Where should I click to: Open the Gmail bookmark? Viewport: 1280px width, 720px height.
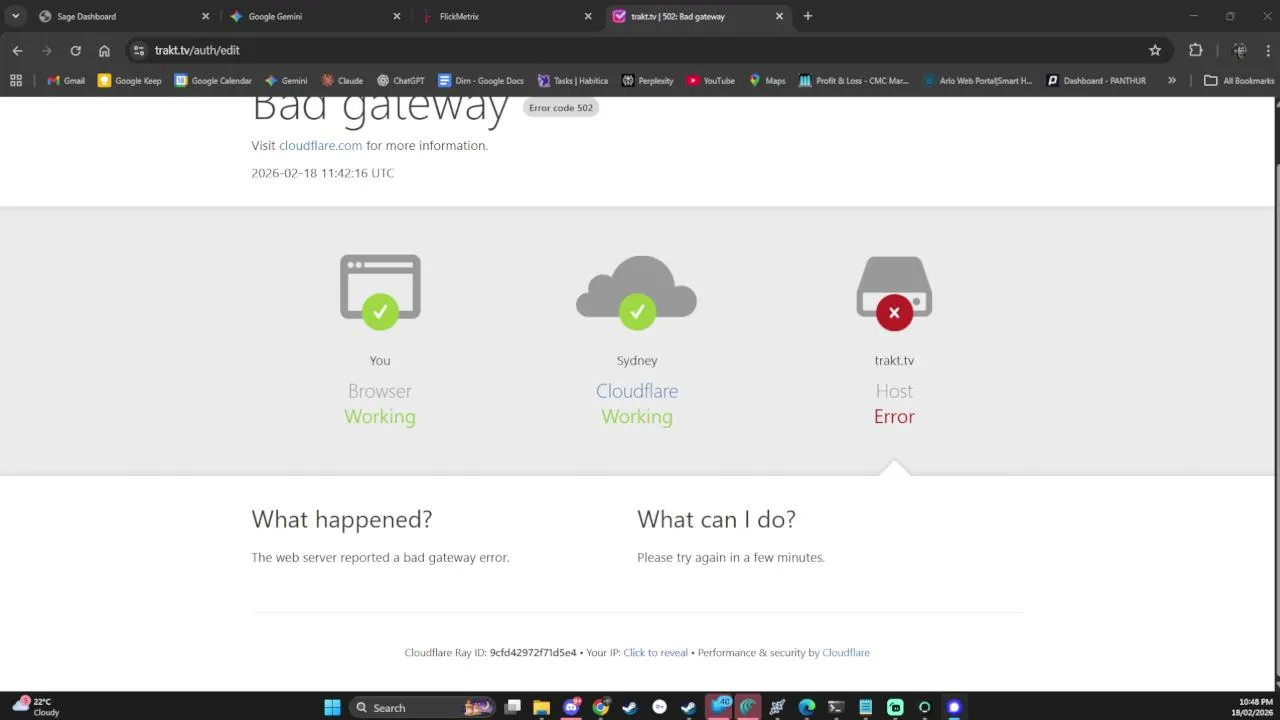[x=65, y=80]
